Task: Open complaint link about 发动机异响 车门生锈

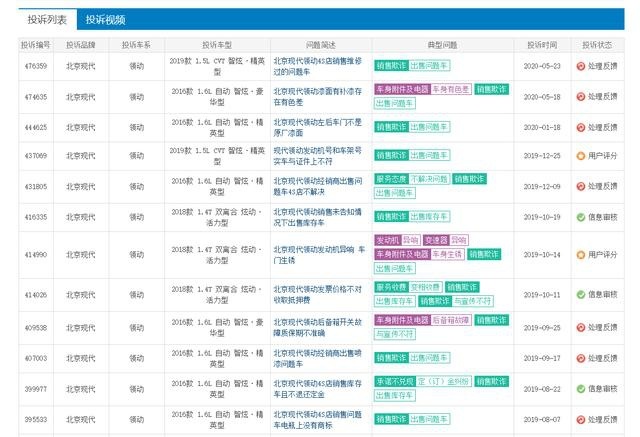Action: (319, 255)
